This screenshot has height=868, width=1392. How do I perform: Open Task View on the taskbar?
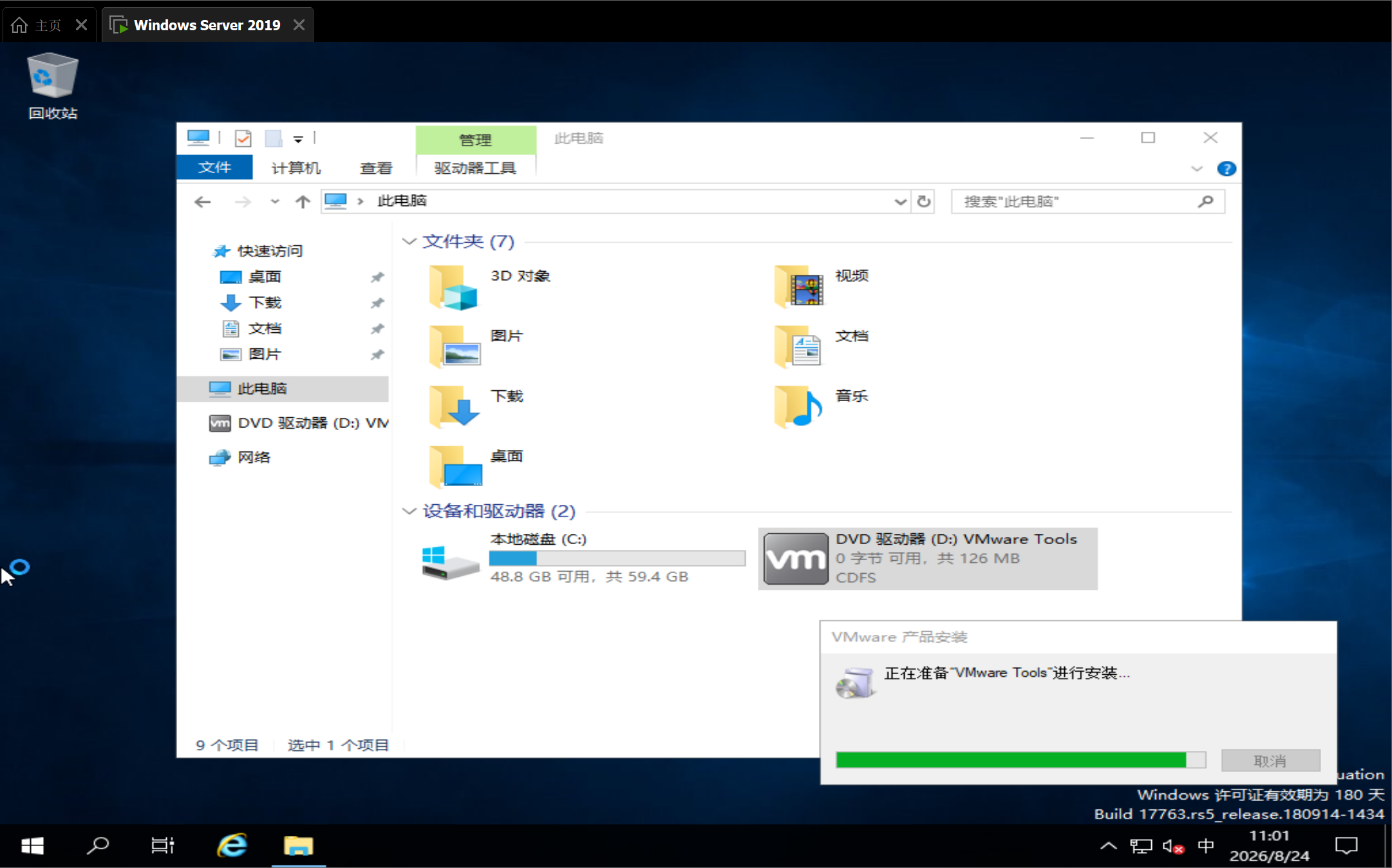coord(162,846)
